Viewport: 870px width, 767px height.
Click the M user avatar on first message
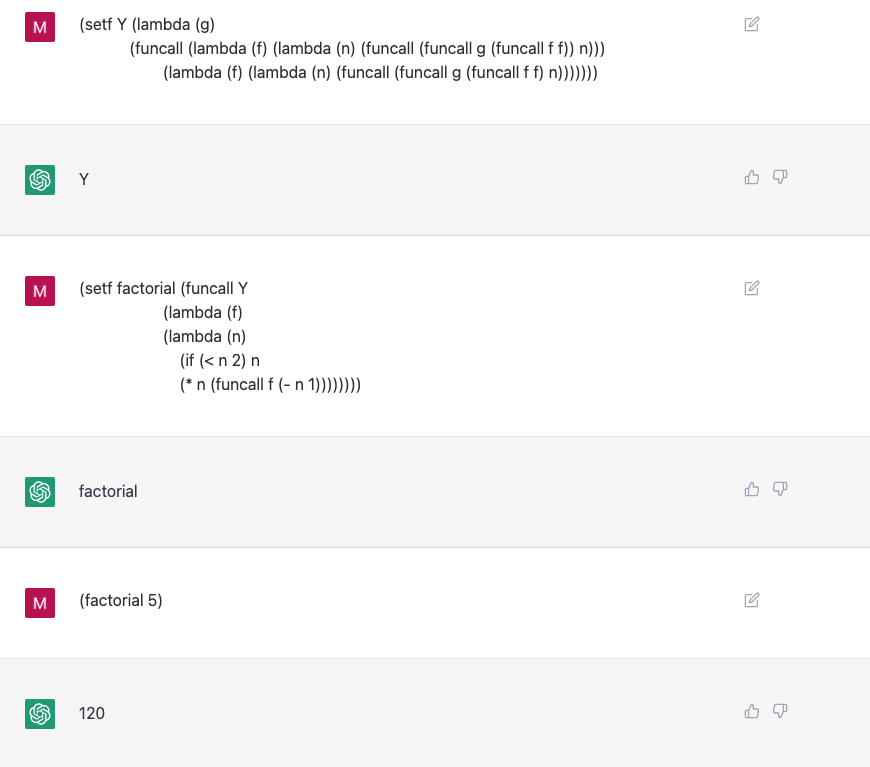[x=40, y=27]
